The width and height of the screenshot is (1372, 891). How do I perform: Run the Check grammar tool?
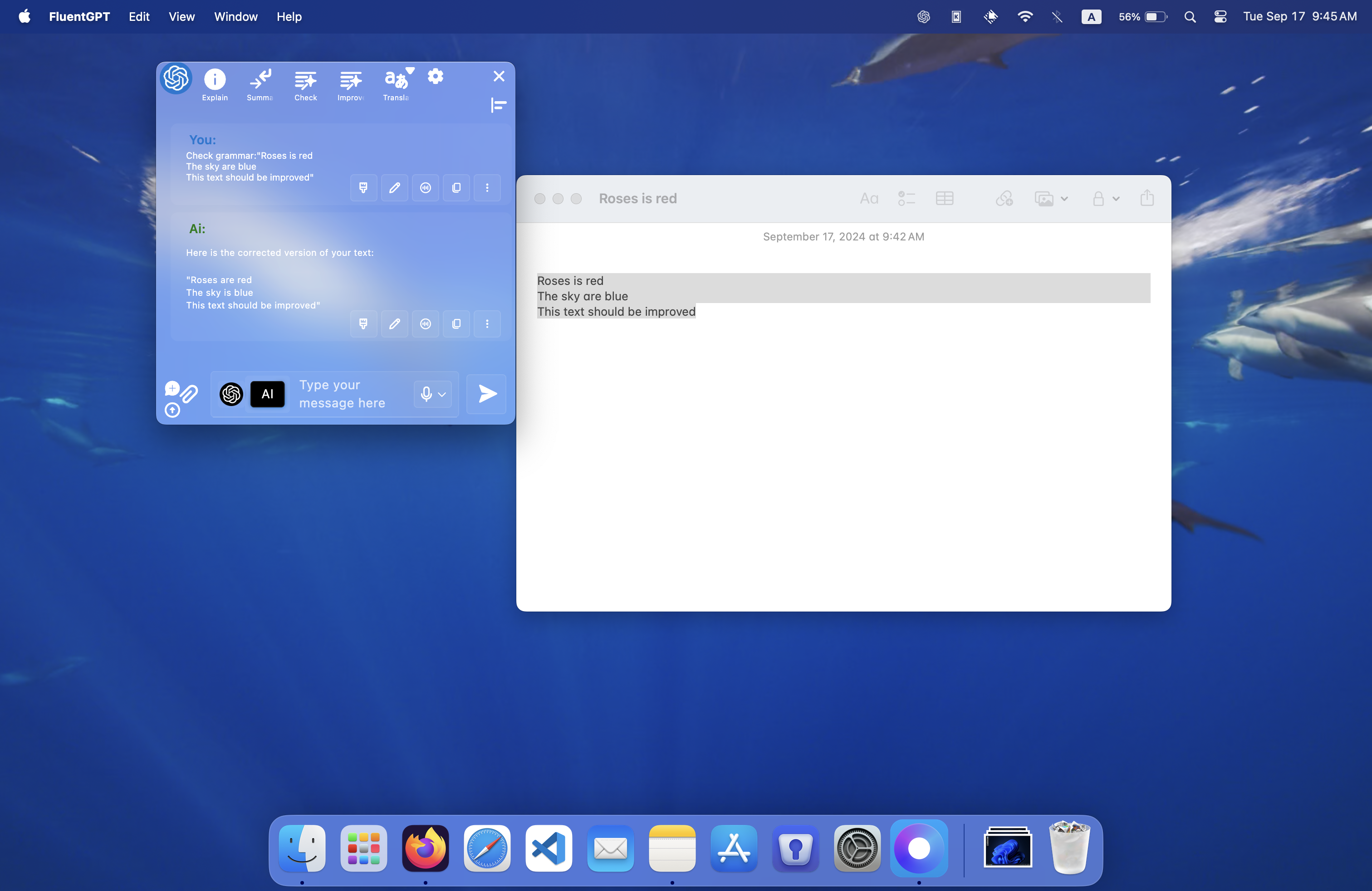click(305, 79)
